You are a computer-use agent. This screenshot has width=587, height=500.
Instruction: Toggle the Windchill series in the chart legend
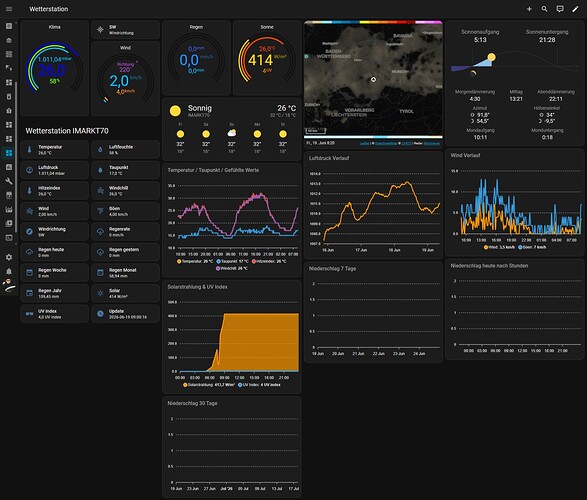pyautogui.click(x=232, y=268)
